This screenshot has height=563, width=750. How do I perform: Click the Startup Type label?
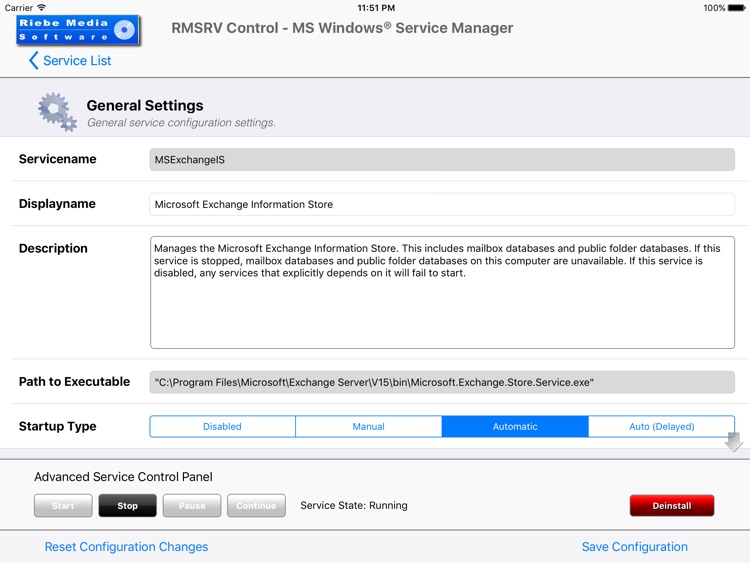click(57, 426)
